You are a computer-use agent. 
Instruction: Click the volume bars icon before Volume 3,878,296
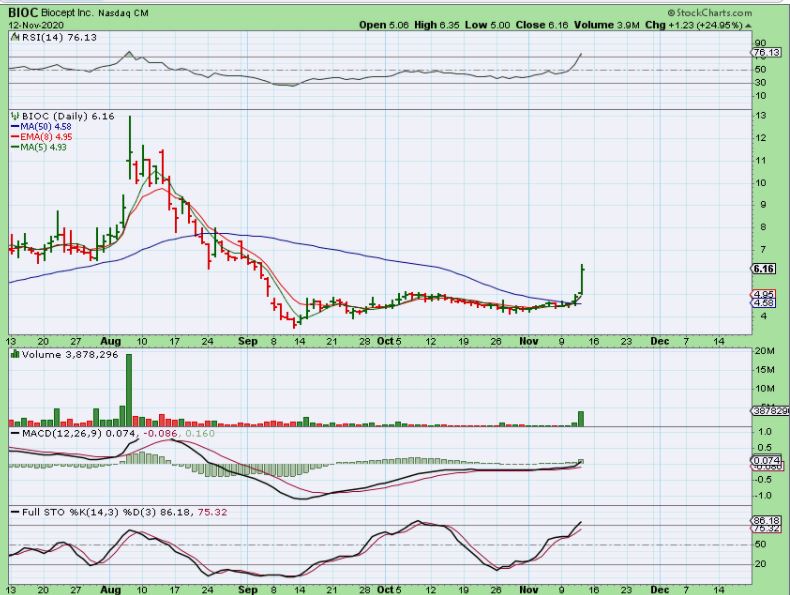pyautogui.click(x=15, y=354)
